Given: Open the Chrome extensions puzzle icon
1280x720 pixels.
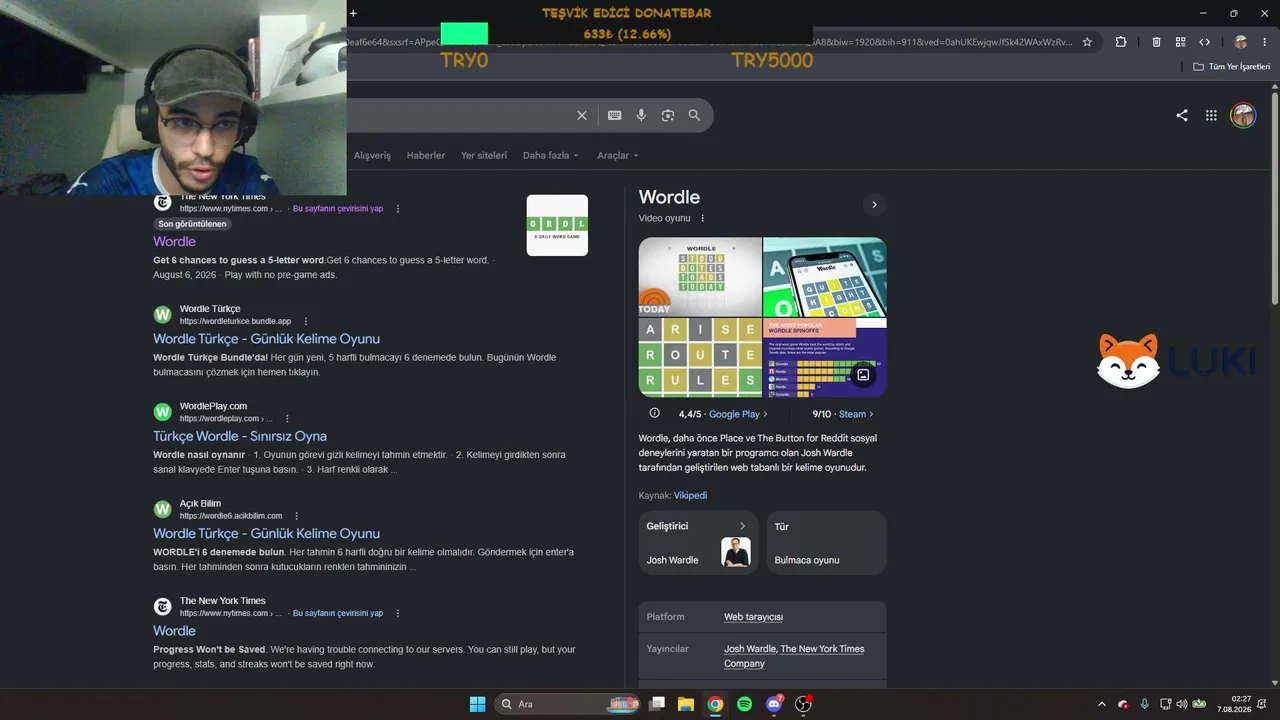Looking at the screenshot, I should 1121,42.
